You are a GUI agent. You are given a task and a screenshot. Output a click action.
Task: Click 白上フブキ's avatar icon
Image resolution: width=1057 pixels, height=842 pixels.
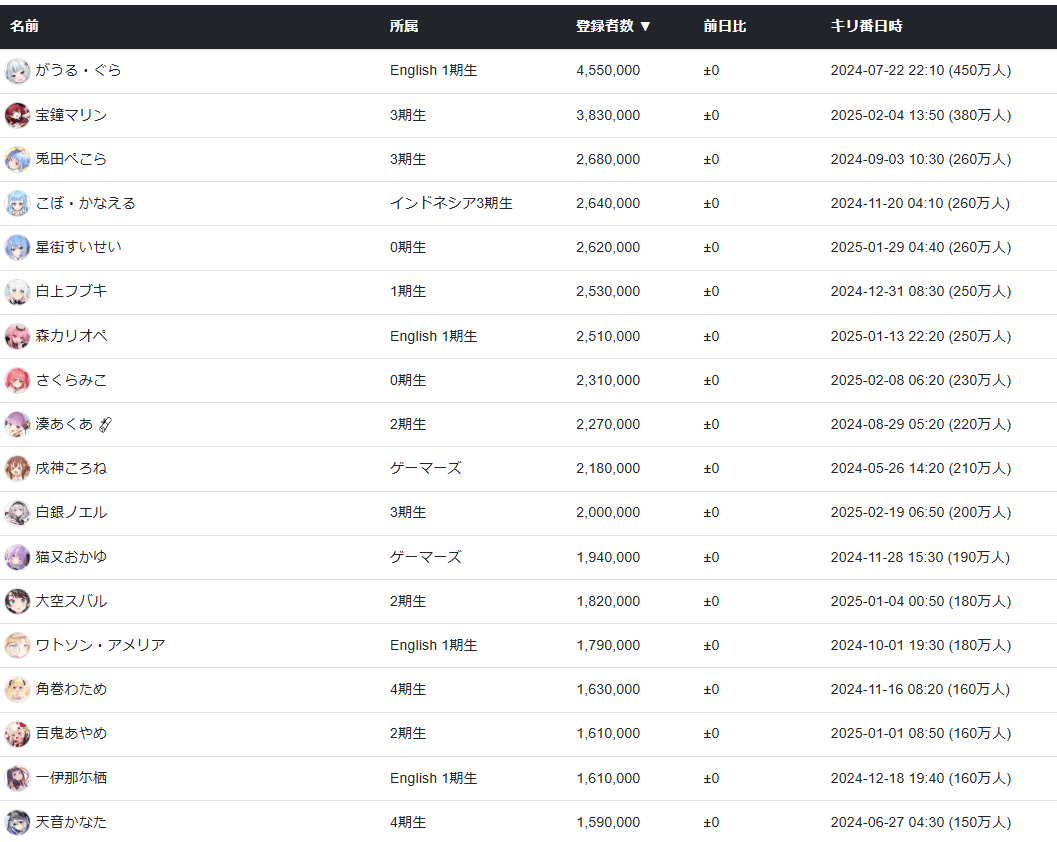pyautogui.click(x=17, y=291)
